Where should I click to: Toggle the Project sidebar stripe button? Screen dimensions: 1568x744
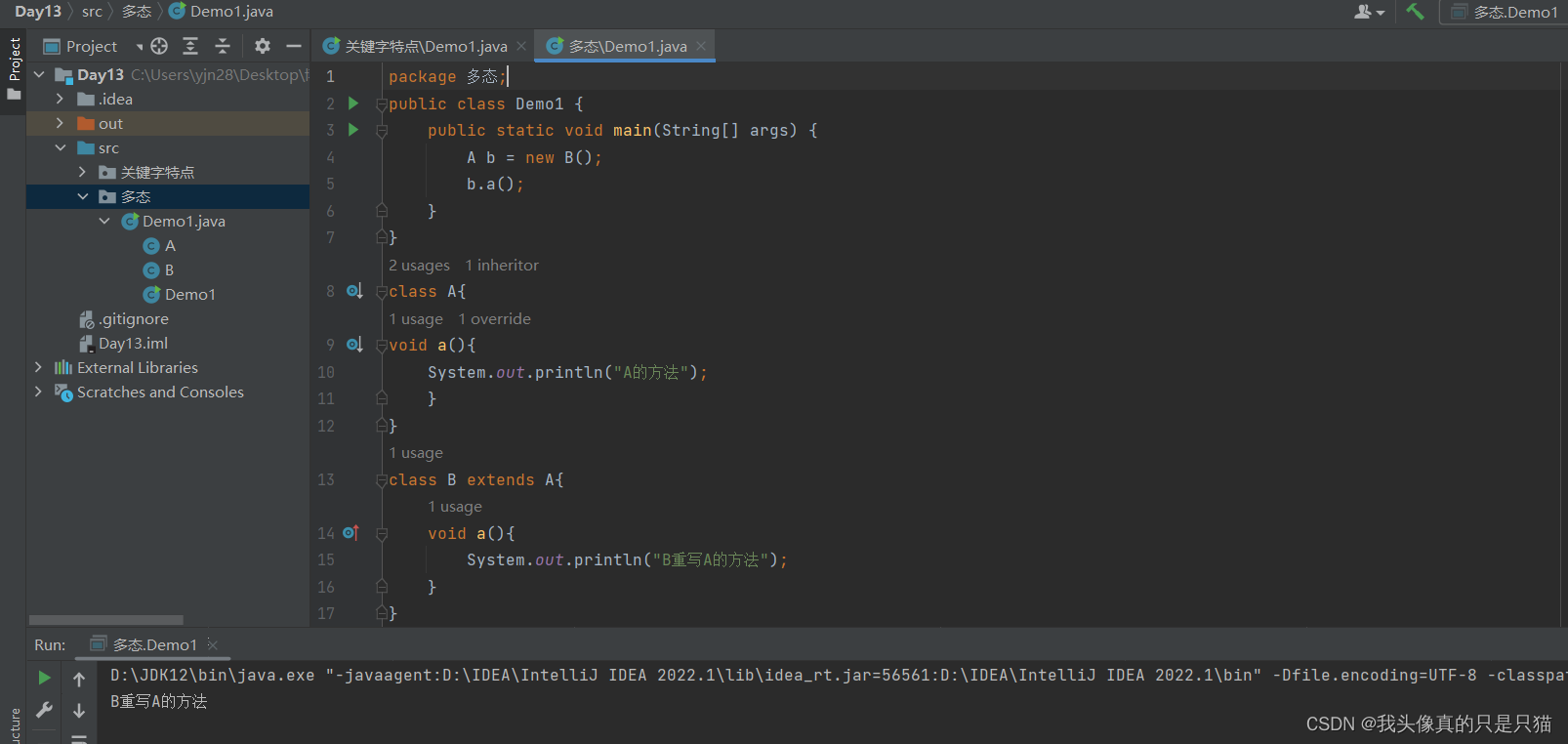pyautogui.click(x=14, y=68)
